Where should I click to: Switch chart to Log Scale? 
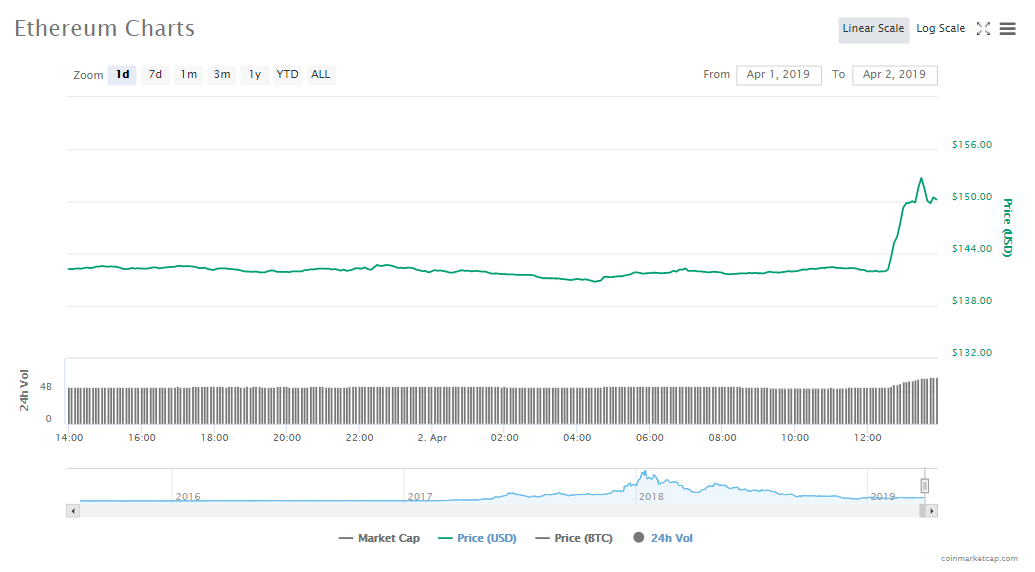click(940, 29)
